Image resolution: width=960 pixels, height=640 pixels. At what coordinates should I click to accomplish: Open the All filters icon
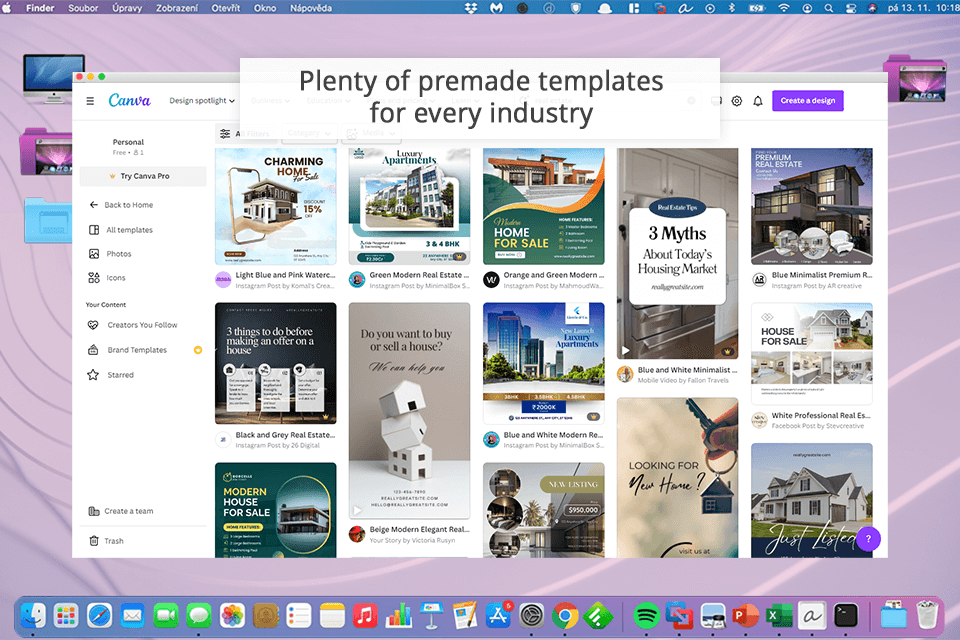click(225, 134)
